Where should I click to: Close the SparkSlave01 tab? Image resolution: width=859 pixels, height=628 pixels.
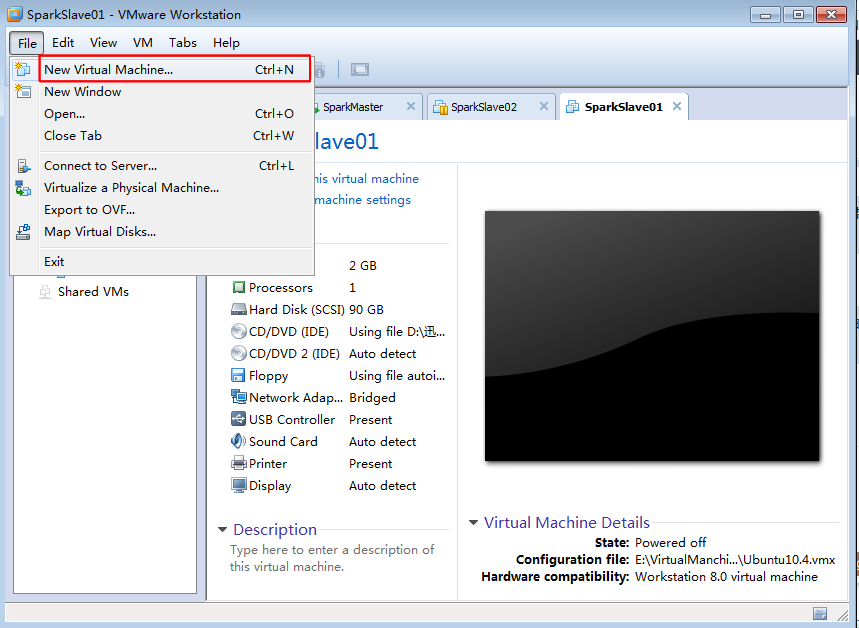[677, 106]
